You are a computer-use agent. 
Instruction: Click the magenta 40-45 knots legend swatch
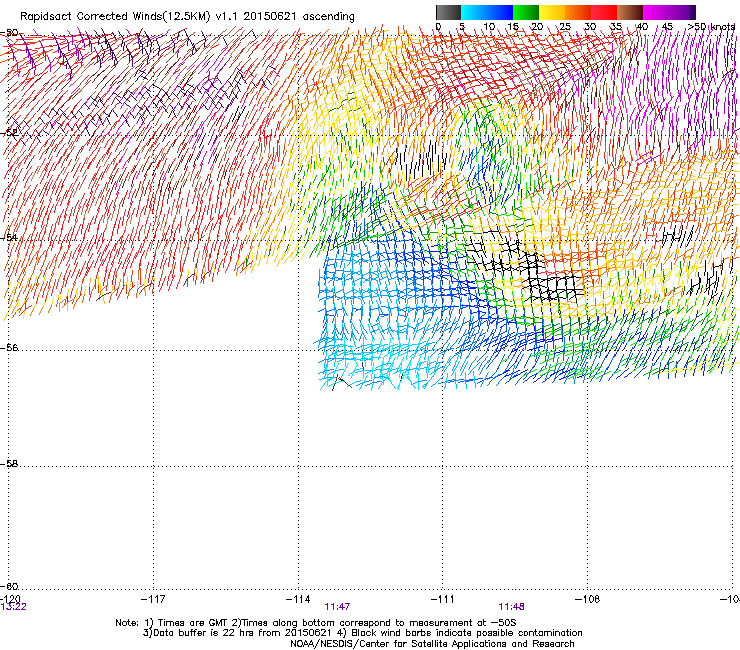tap(656, 12)
